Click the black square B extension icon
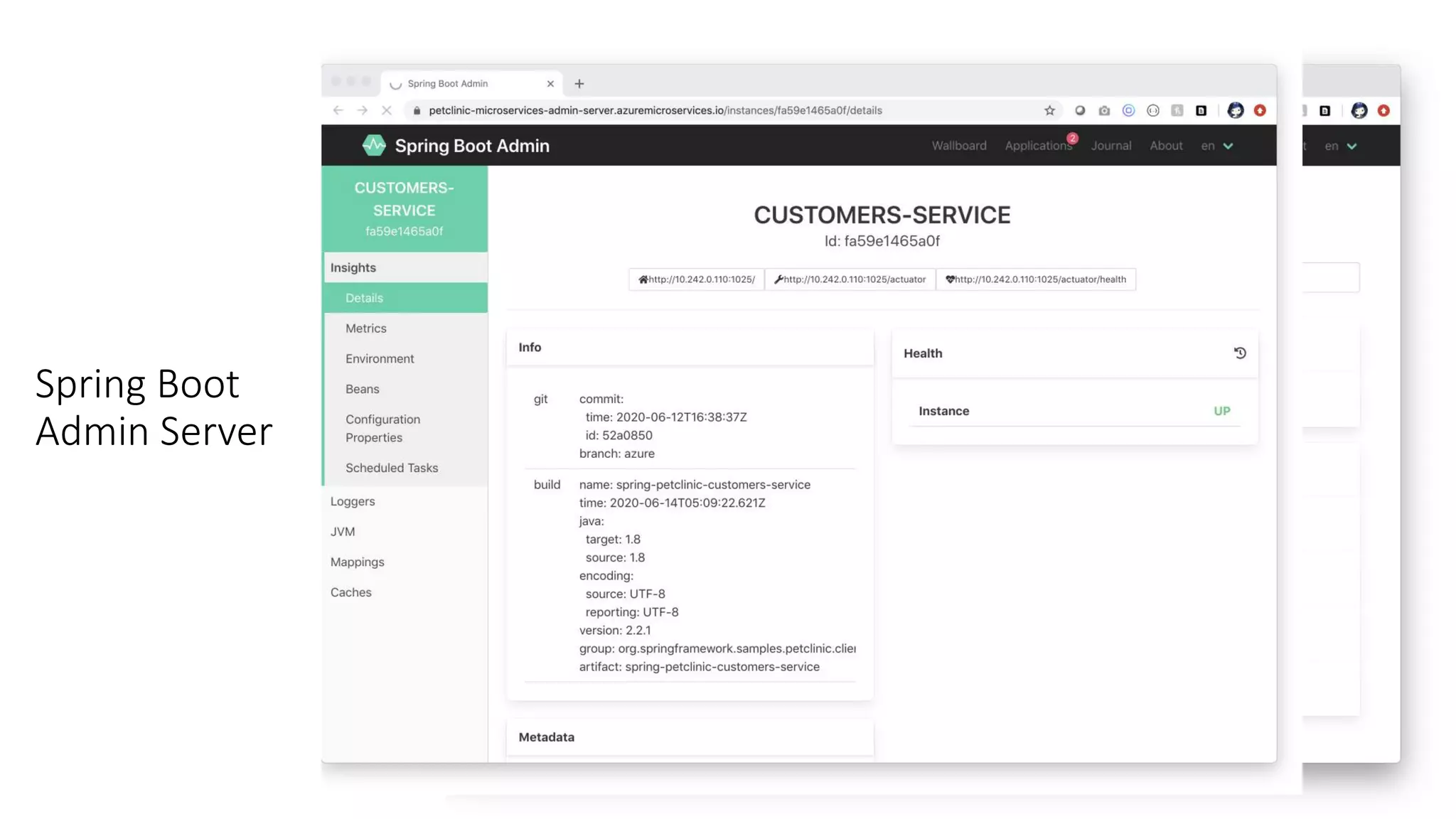The image size is (1456, 819). [1201, 110]
